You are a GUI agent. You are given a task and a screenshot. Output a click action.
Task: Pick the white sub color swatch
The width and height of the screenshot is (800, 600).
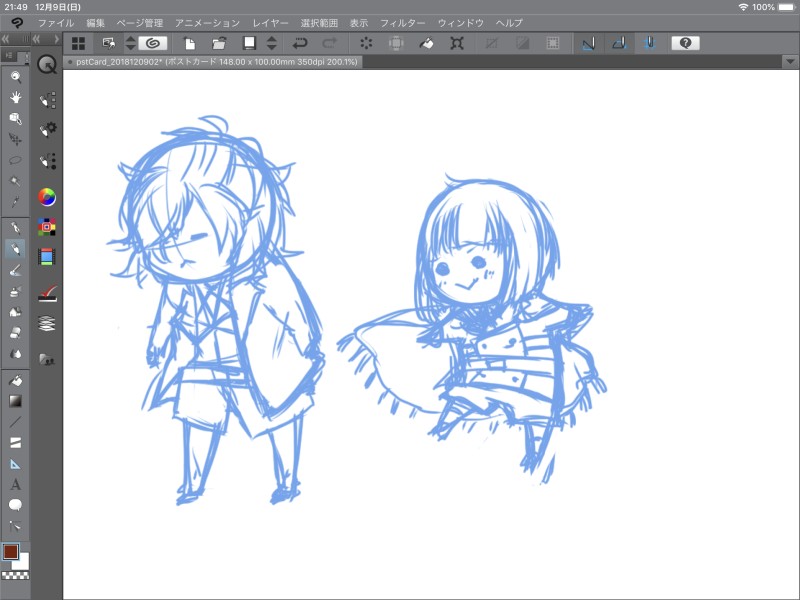tap(21, 561)
